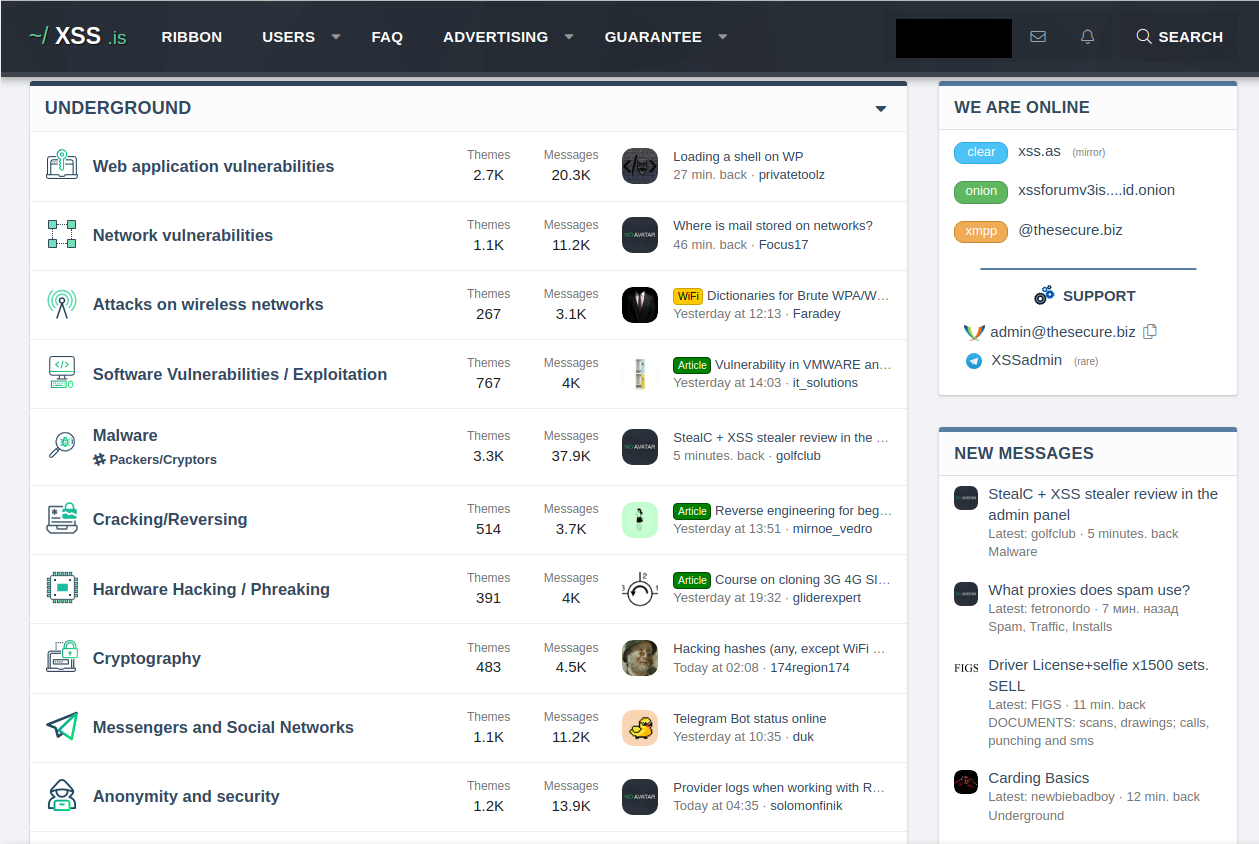Open the envelope messages icon
The height and width of the screenshot is (844, 1259).
point(1038,36)
